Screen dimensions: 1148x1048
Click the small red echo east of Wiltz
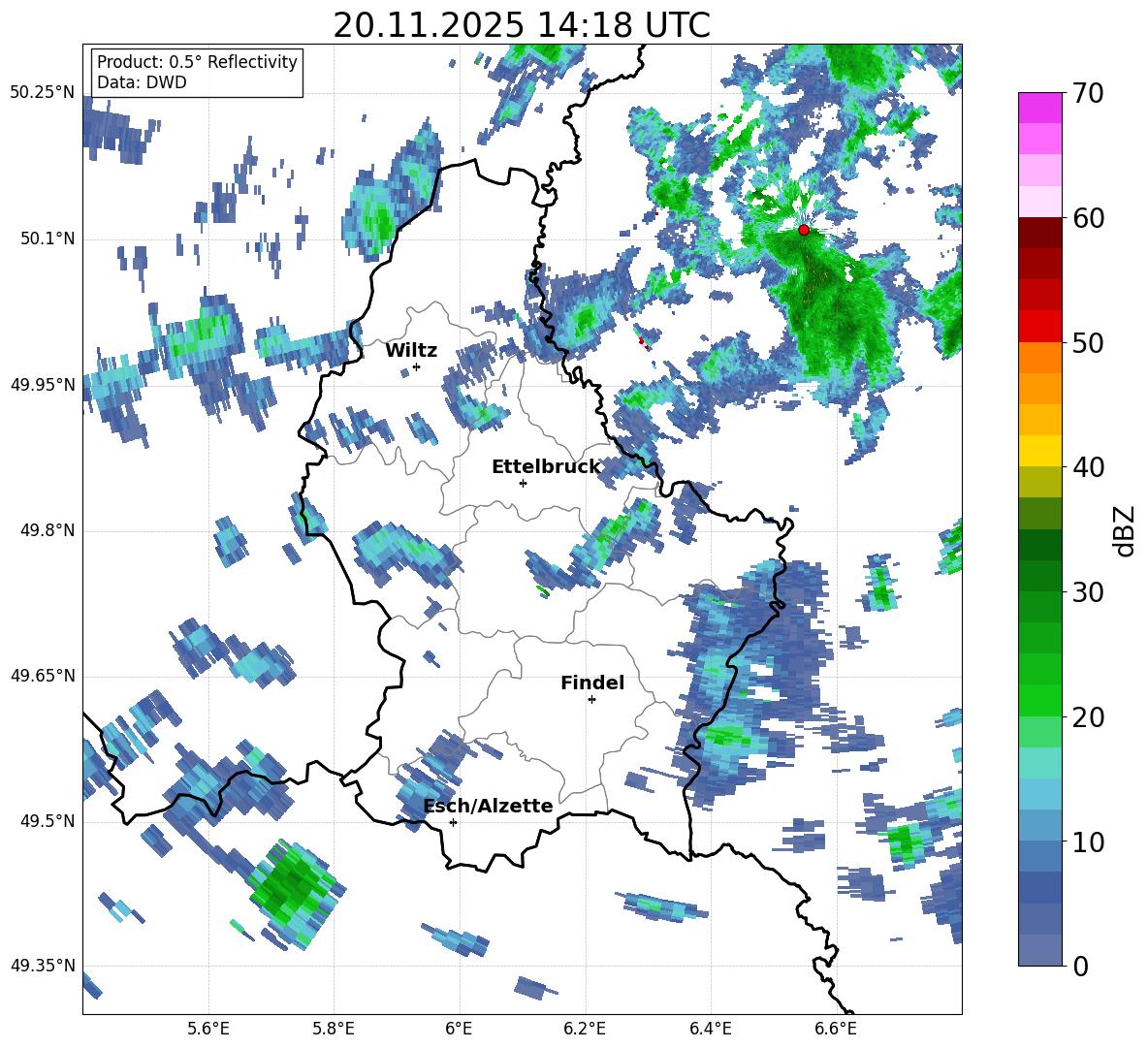coord(642,341)
